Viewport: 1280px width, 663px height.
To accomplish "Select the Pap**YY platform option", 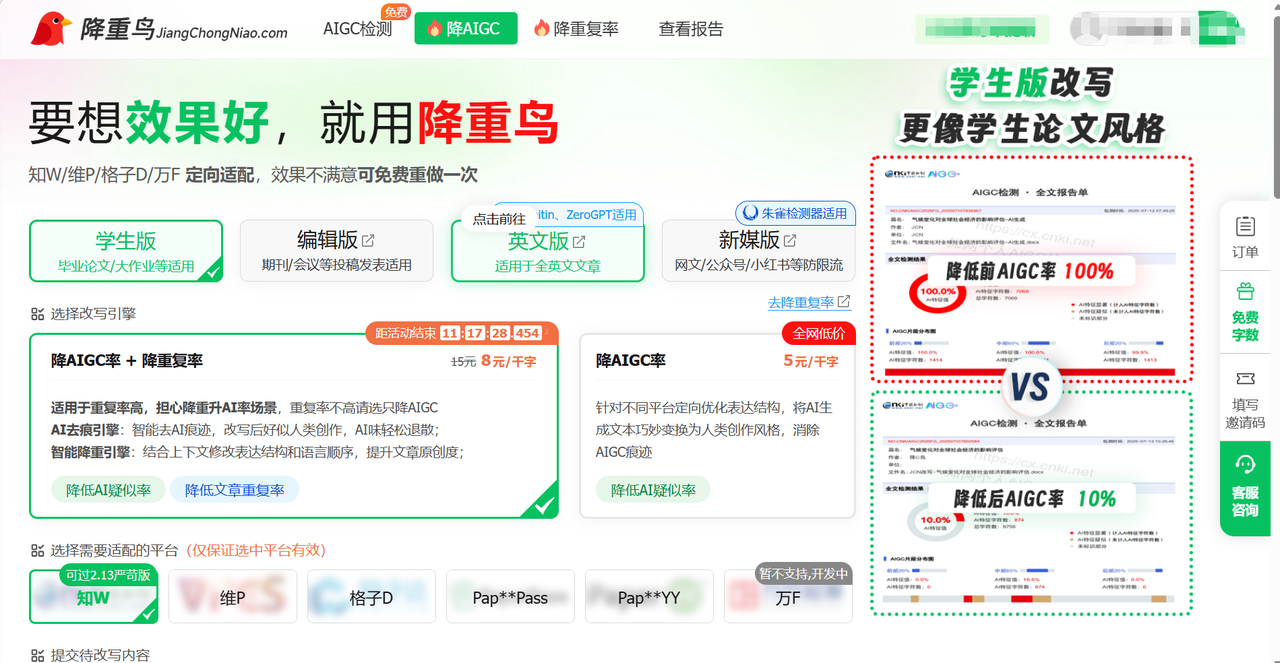I will pos(649,597).
